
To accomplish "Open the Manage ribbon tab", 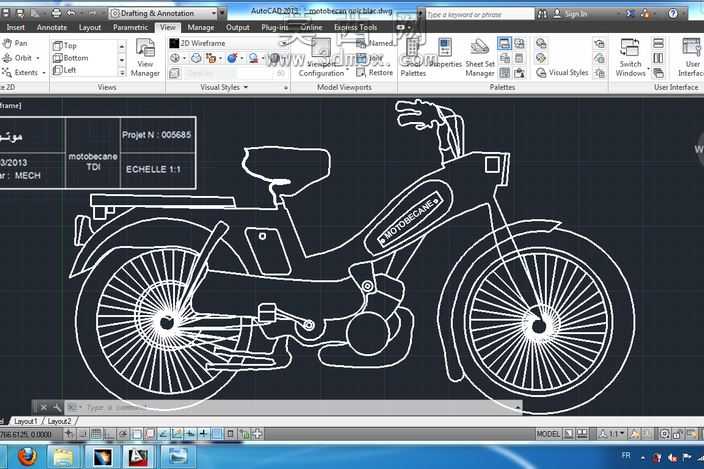I will click(201, 27).
